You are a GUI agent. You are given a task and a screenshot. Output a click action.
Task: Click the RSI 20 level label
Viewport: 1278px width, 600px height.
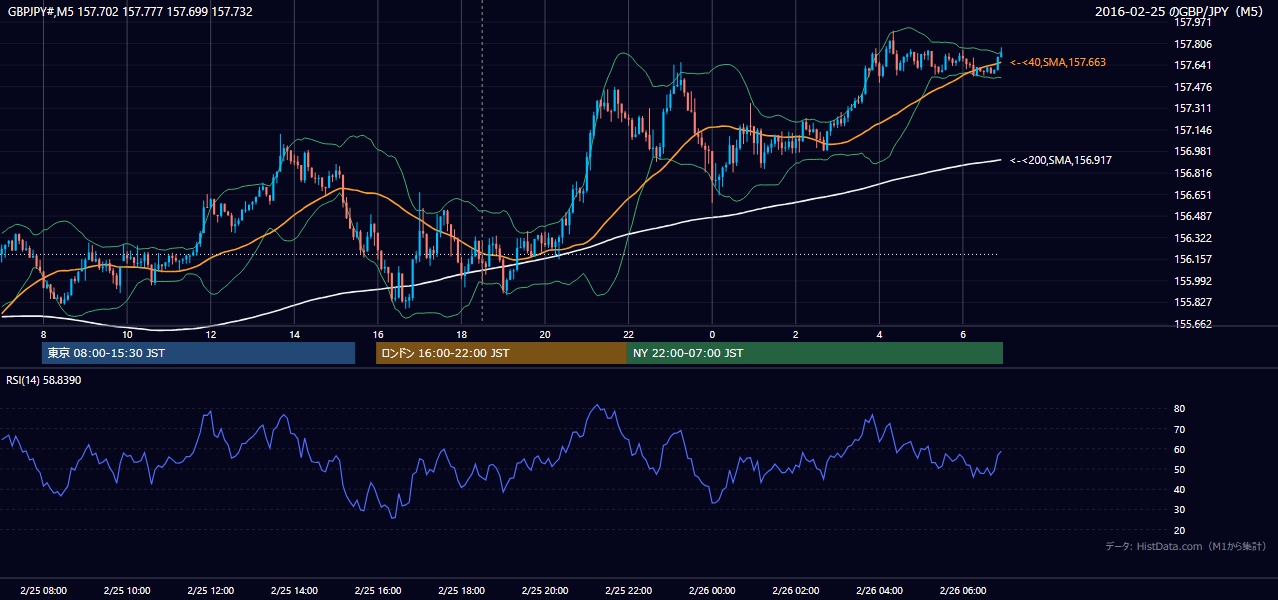point(1179,530)
